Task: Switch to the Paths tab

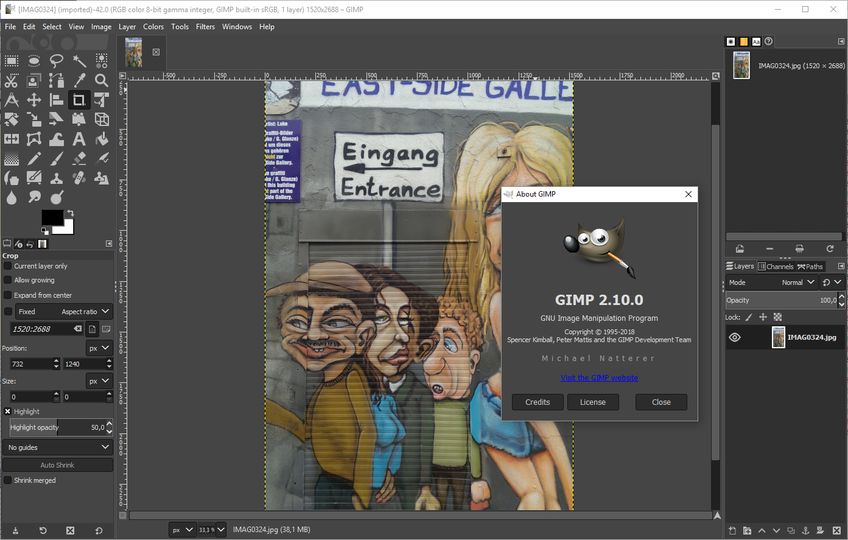Action: pos(810,266)
